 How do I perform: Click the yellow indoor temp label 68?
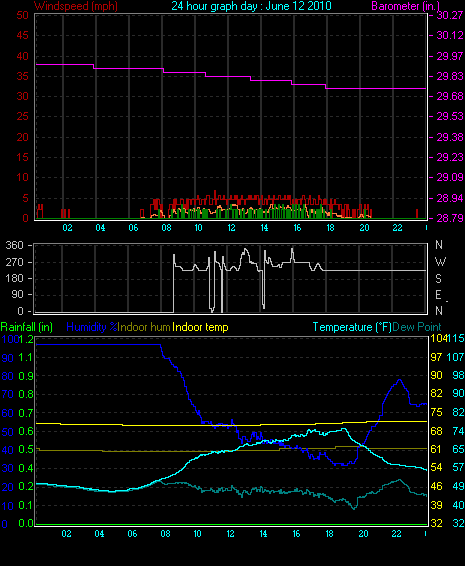coord(436,431)
